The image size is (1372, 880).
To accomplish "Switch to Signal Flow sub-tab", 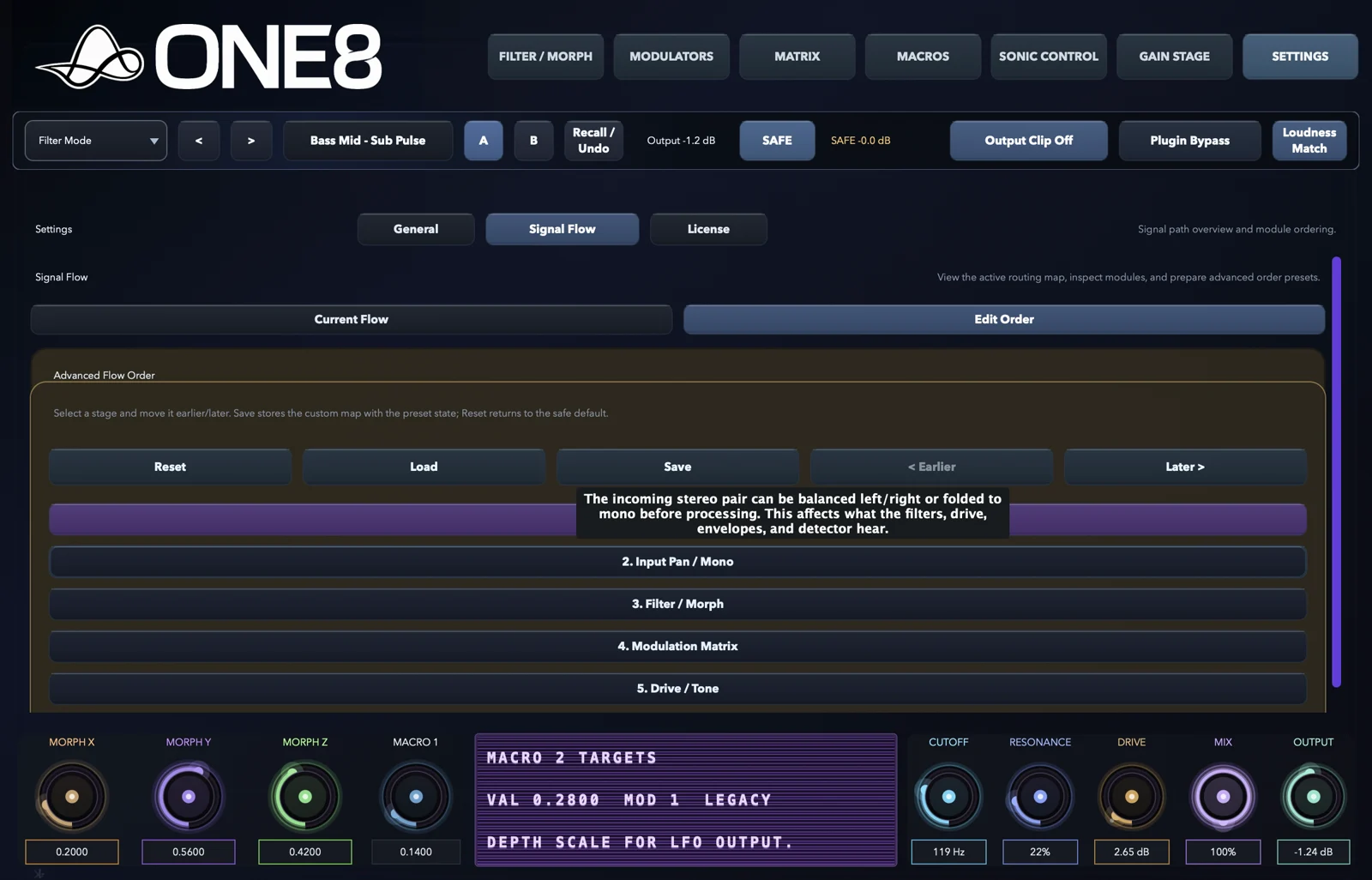I will tap(563, 229).
